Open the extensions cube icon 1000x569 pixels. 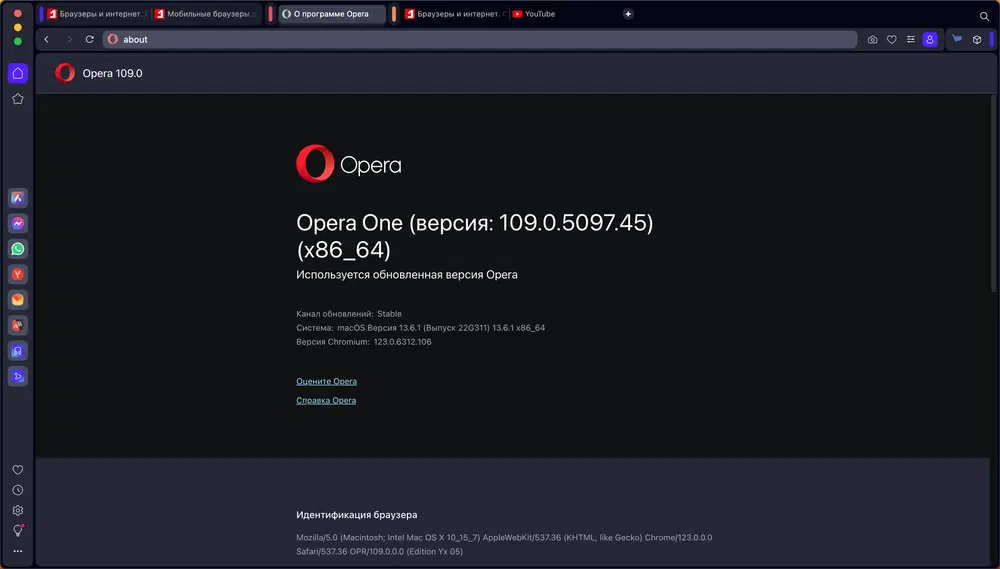click(977, 40)
